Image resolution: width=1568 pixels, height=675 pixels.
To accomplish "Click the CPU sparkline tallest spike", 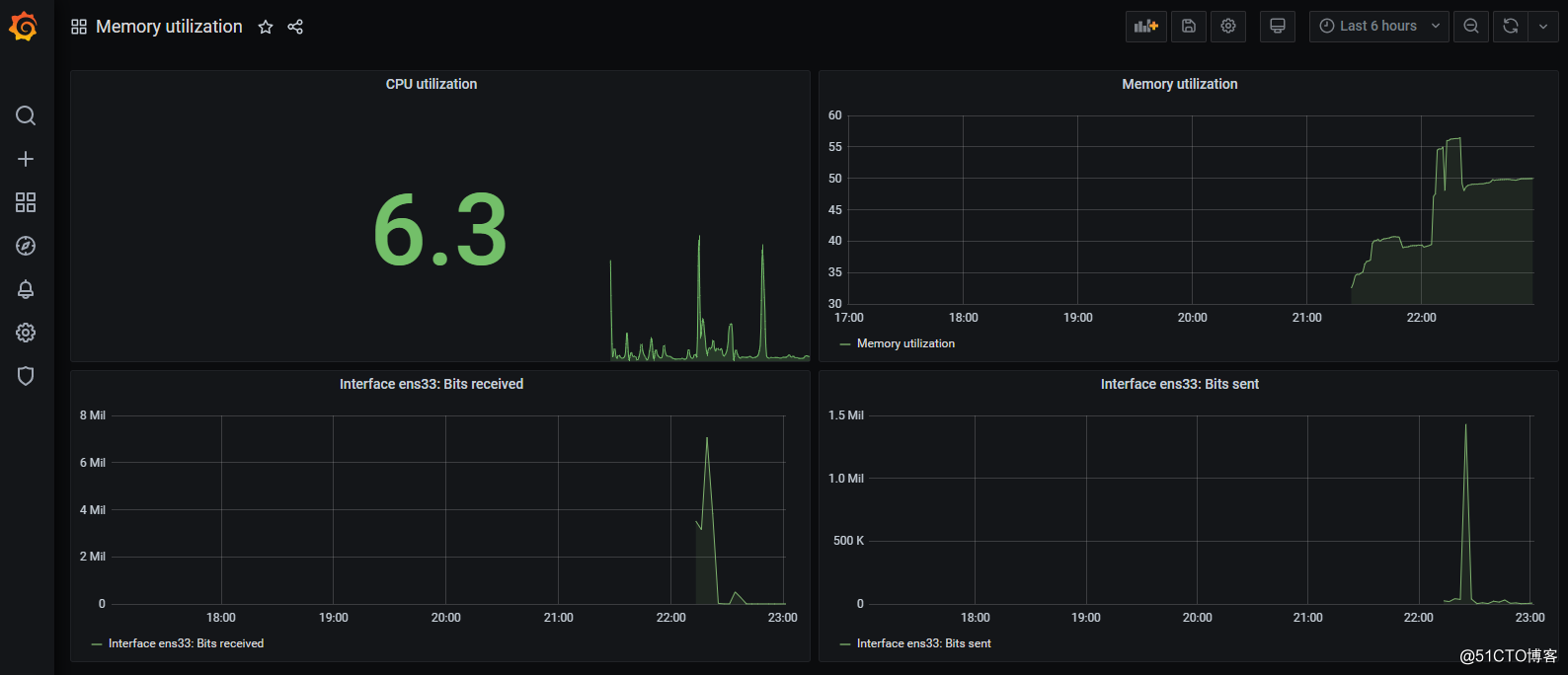I will pos(699,238).
